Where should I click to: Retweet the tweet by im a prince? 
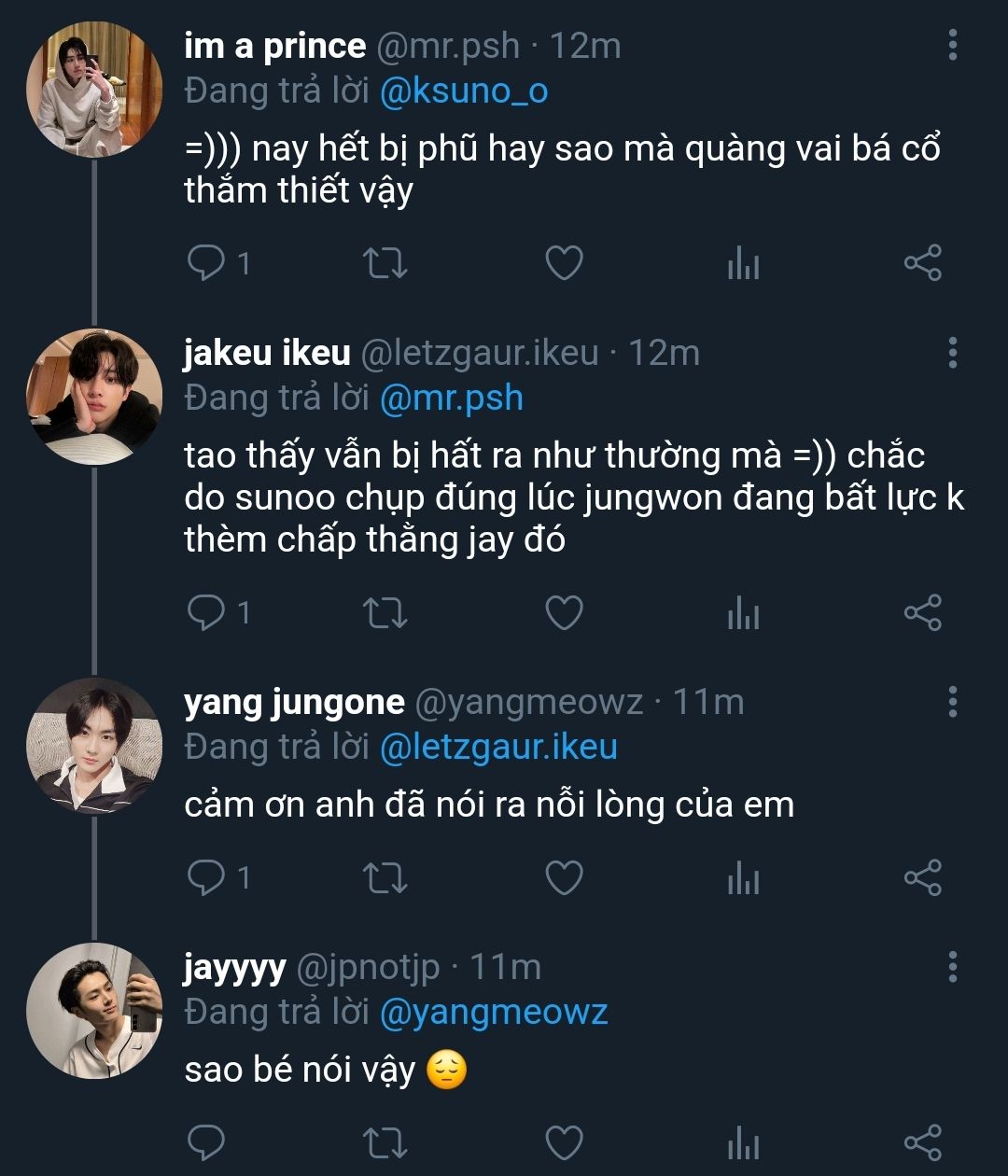(x=384, y=263)
